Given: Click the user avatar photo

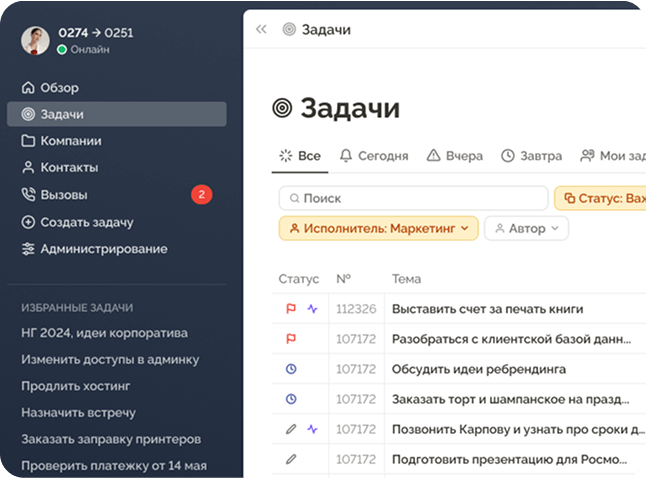Looking at the screenshot, I should coord(35,41).
